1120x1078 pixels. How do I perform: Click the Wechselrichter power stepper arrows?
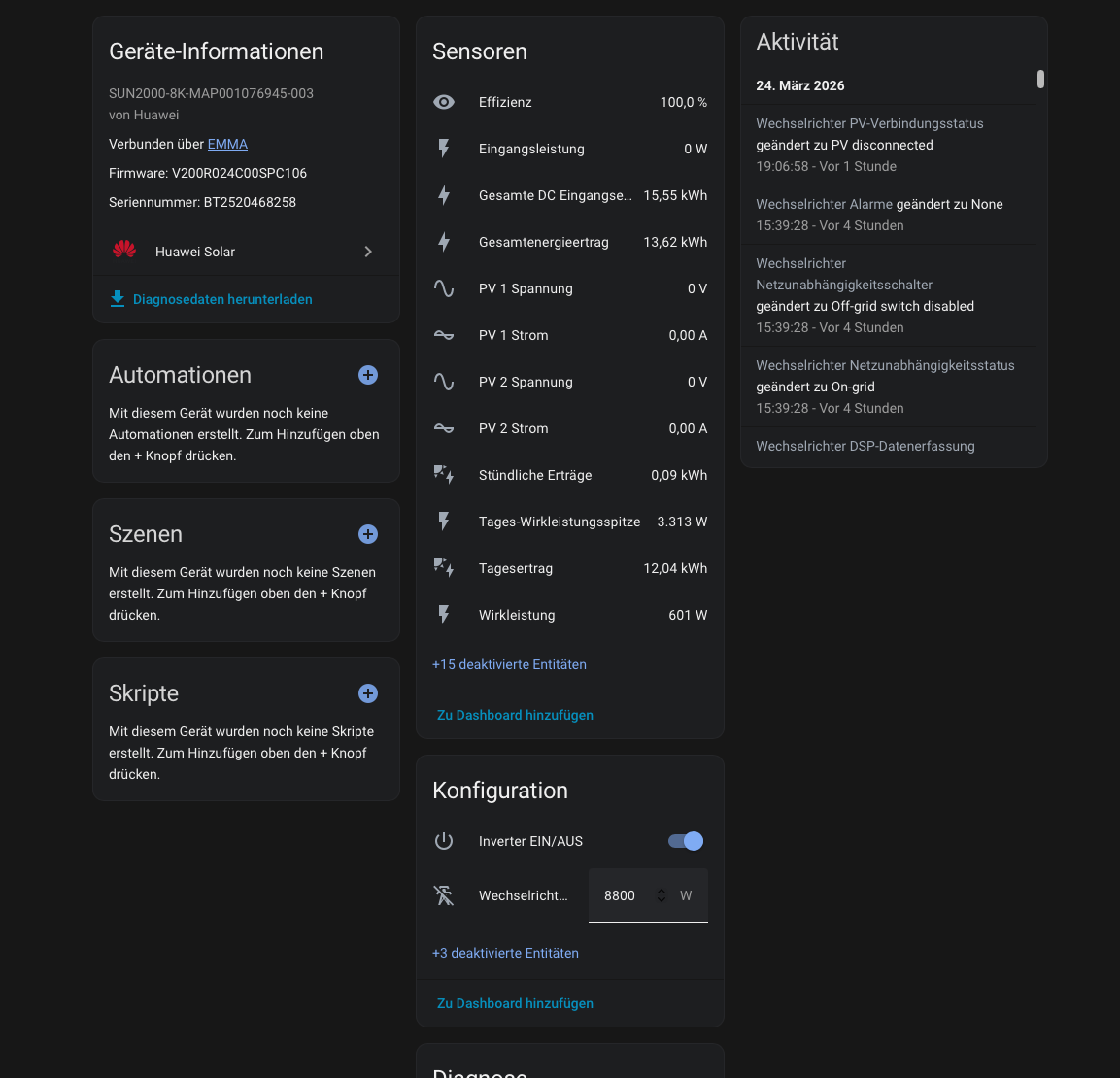click(x=662, y=895)
